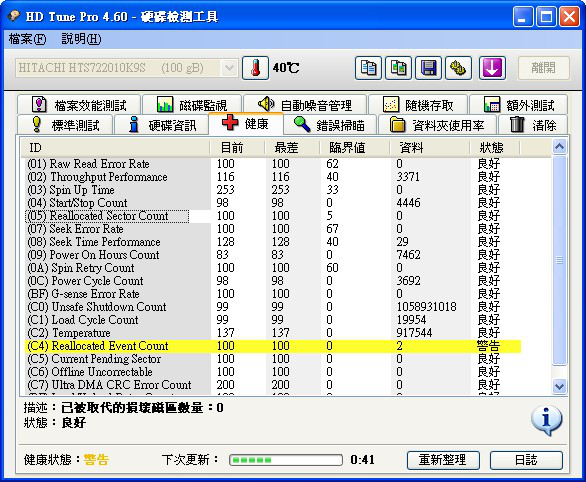Switch to the 隨機存取 tab
Screen dimensions: 586x482
pyautogui.click(x=418, y=105)
